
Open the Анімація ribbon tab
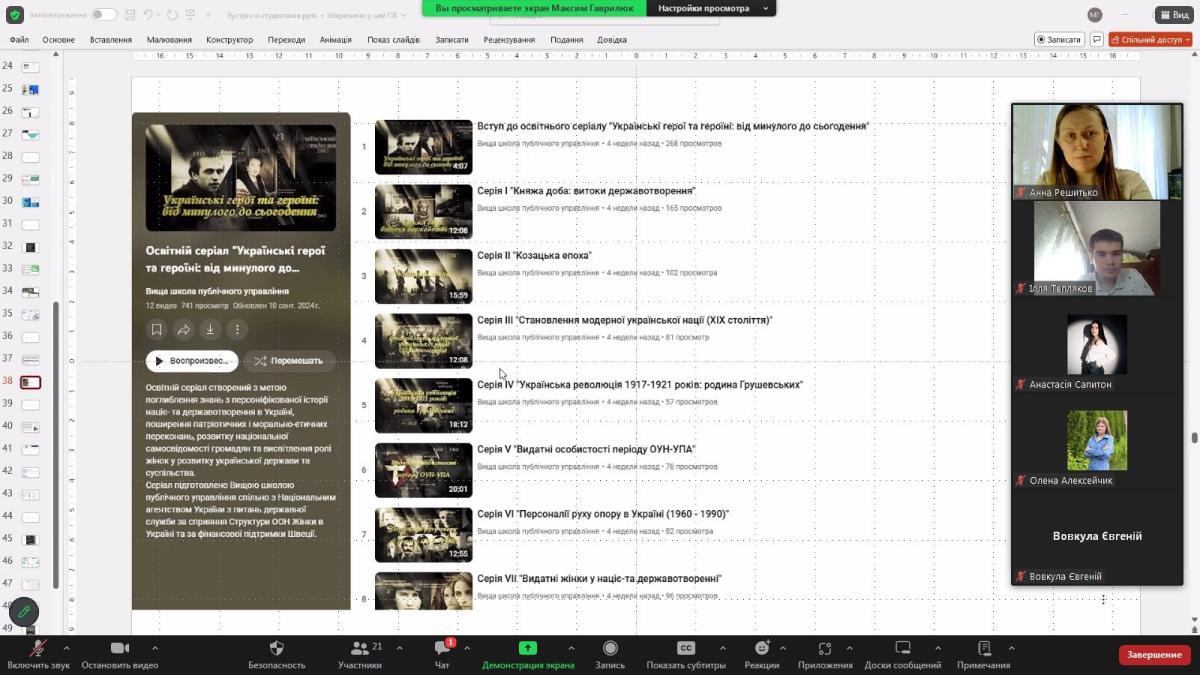[336, 40]
